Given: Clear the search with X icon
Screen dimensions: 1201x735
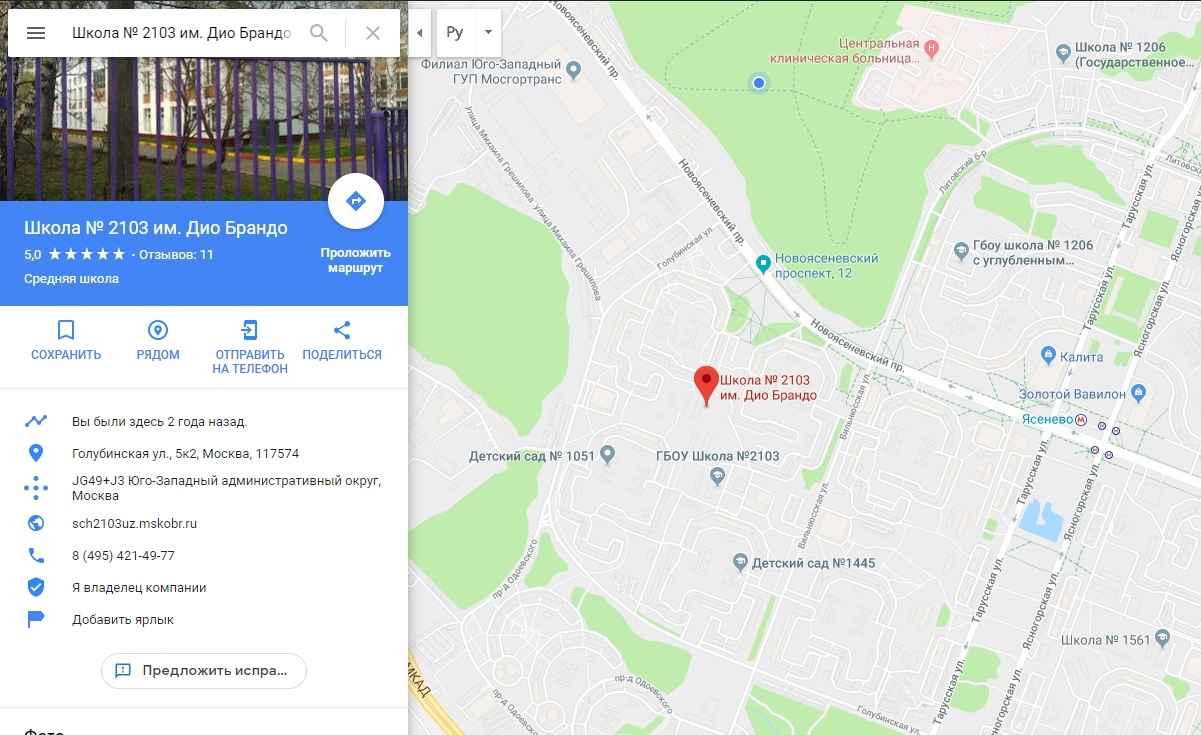Looking at the screenshot, I should coord(373,33).
